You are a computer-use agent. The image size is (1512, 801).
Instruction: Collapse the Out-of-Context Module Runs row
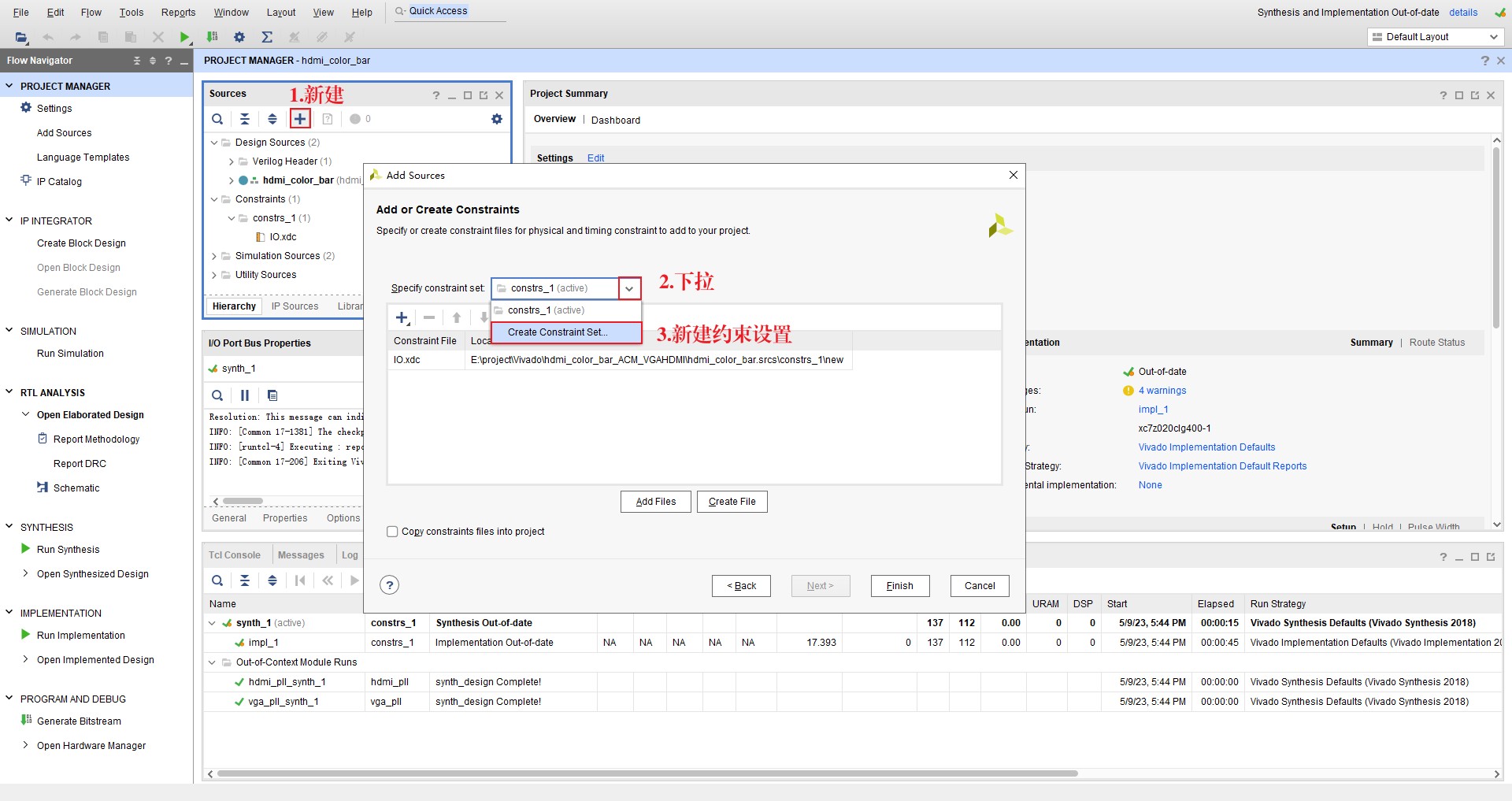pyautogui.click(x=212, y=662)
